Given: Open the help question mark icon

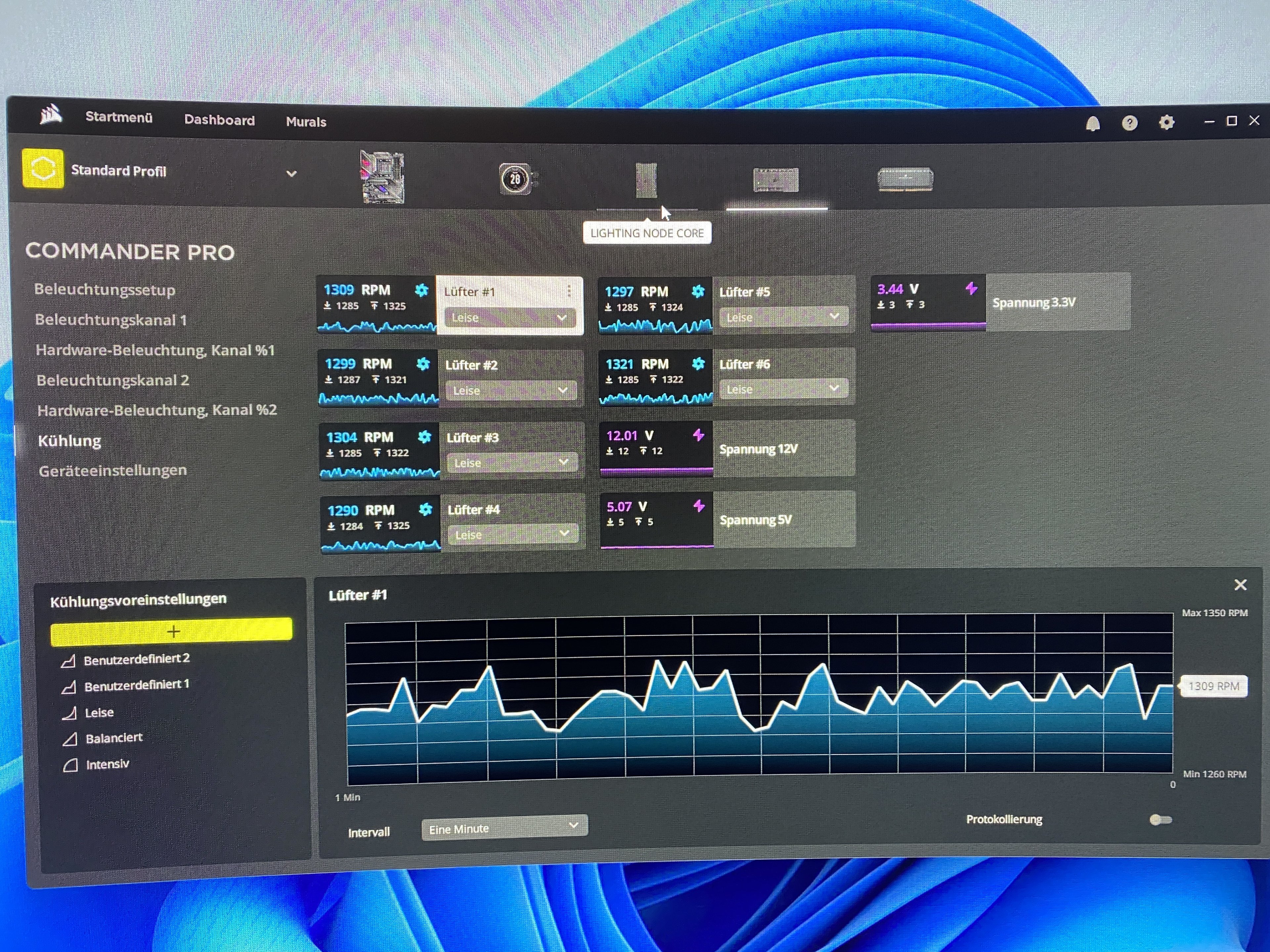Looking at the screenshot, I should (x=1129, y=123).
